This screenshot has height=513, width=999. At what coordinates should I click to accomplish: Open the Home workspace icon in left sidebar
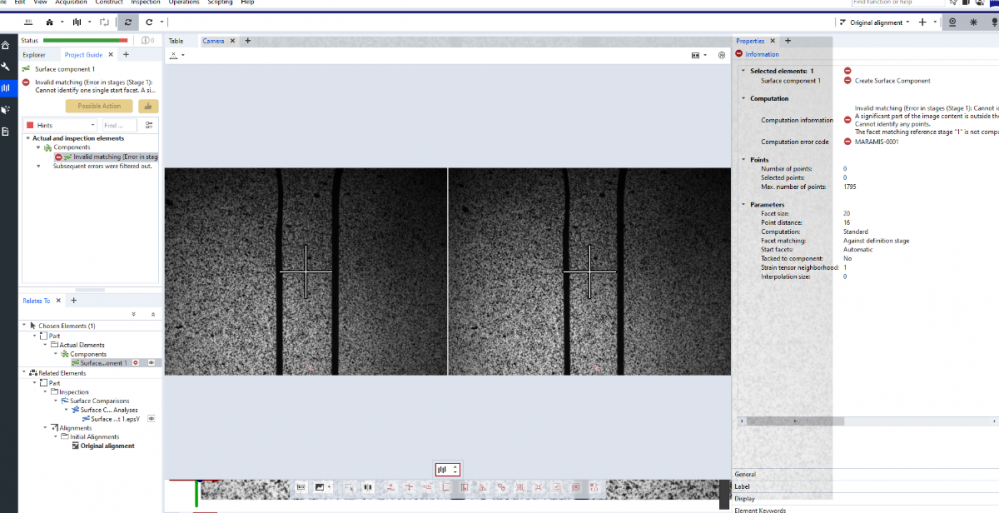point(6,45)
